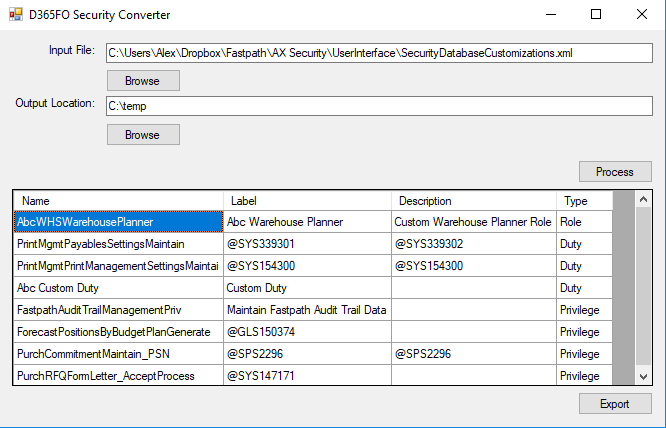Click Privilege type cell in FastpathAuditTrailManagementPriv row
Viewport: 666px width, 428px height.
584,310
